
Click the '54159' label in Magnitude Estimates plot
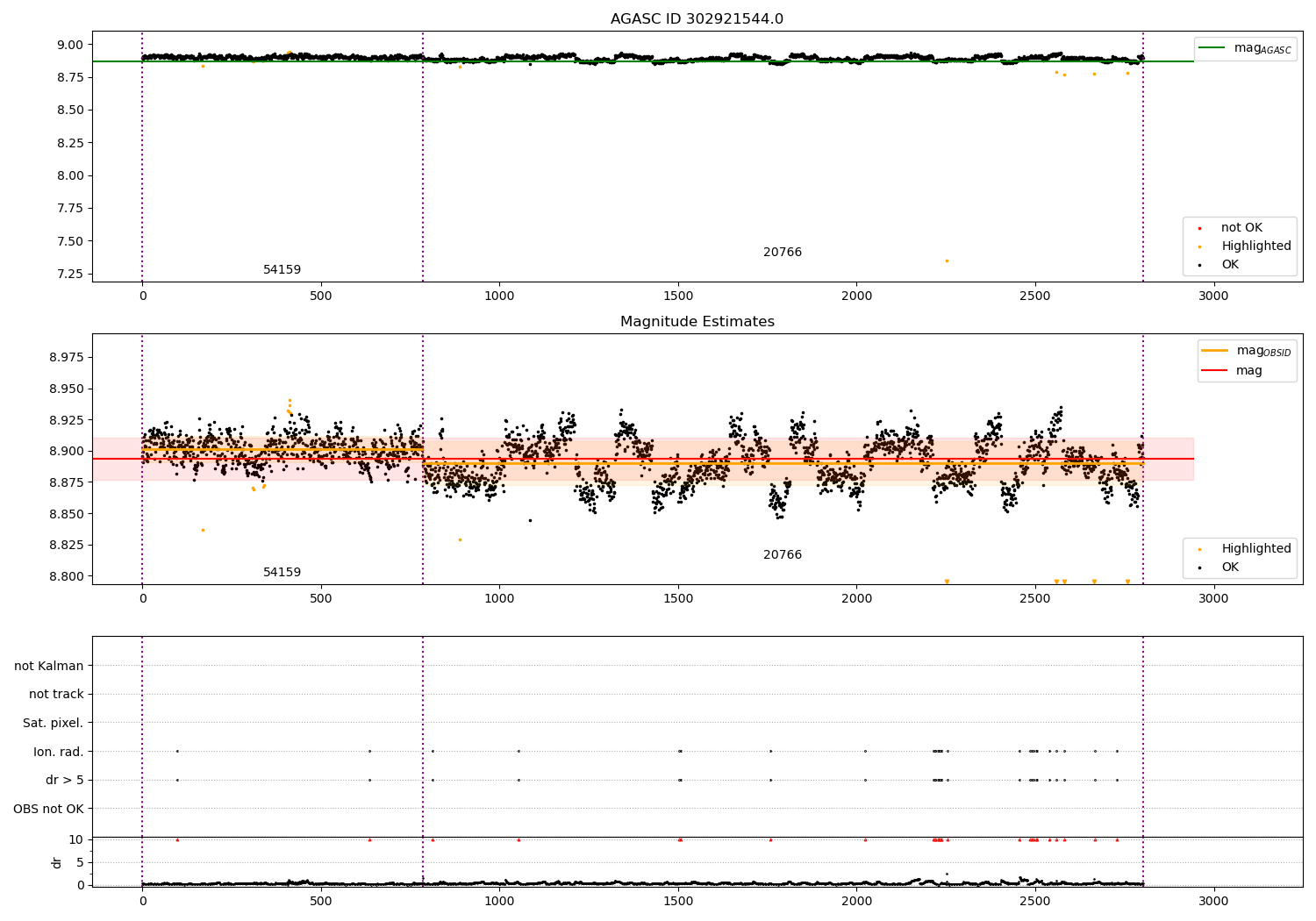[282, 573]
